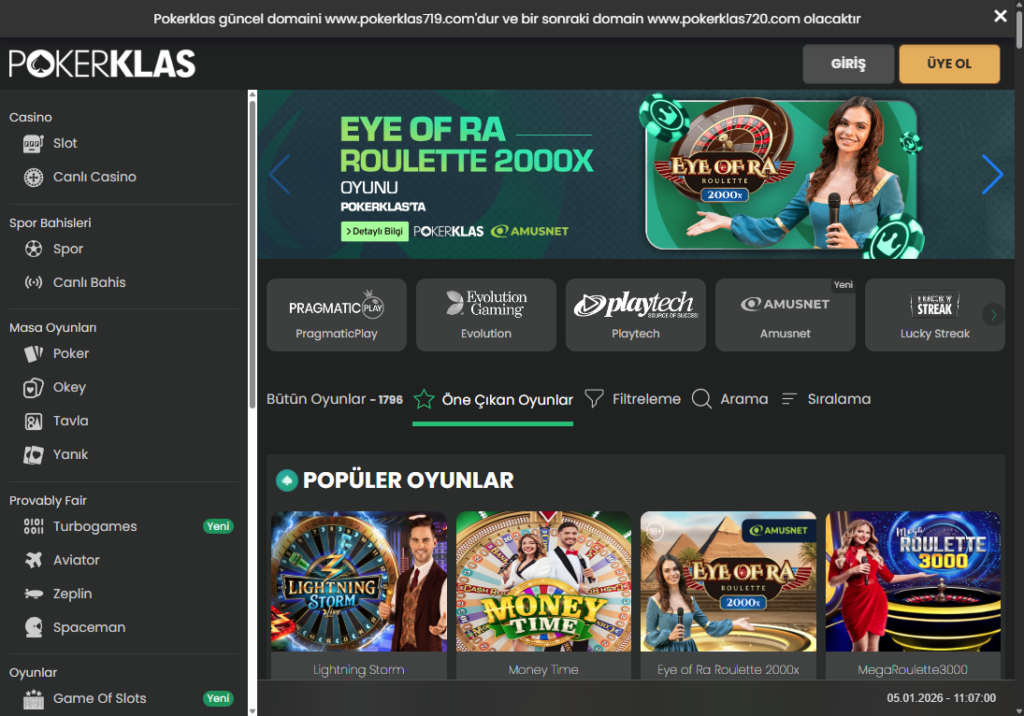
Task: Select the Spor soccer ball icon
Action: pyautogui.click(x=34, y=249)
